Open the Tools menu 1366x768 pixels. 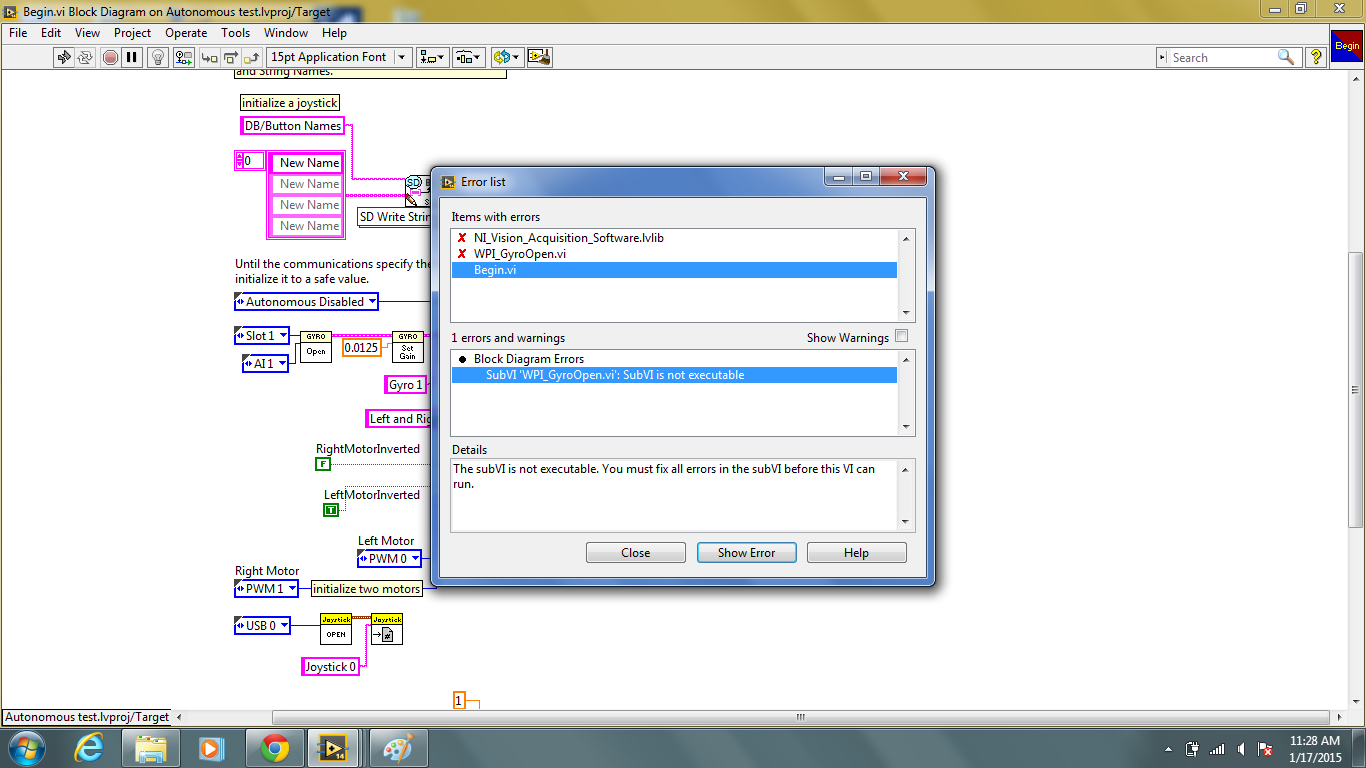click(236, 33)
